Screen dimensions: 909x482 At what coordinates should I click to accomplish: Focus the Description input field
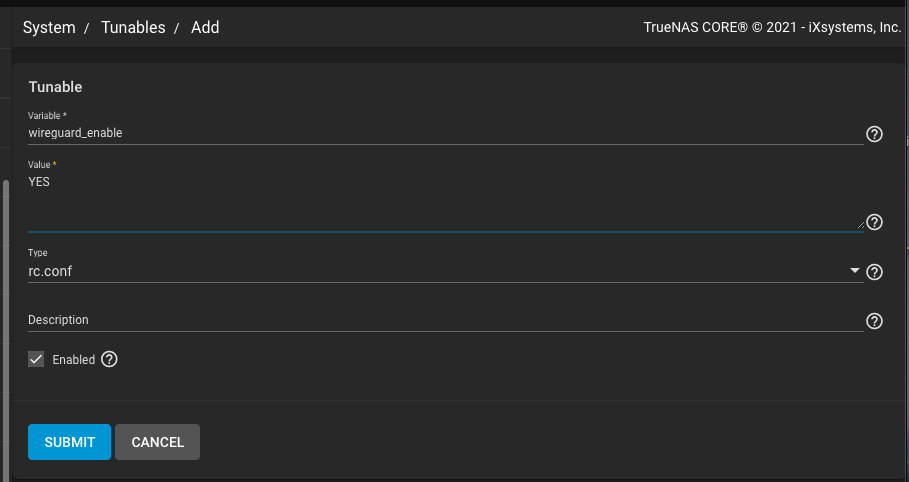440,320
